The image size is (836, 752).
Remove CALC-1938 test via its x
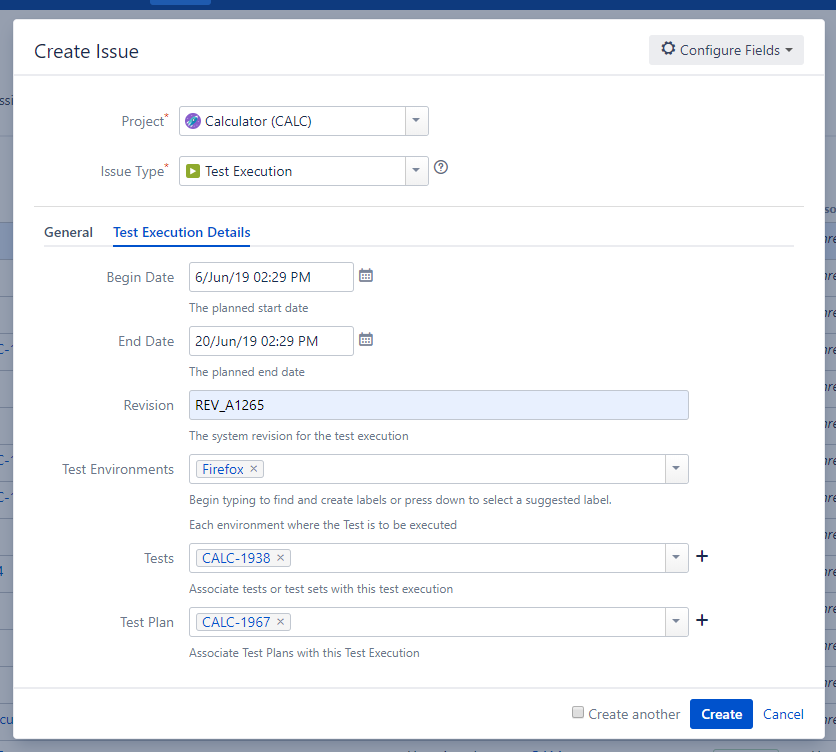[280, 558]
